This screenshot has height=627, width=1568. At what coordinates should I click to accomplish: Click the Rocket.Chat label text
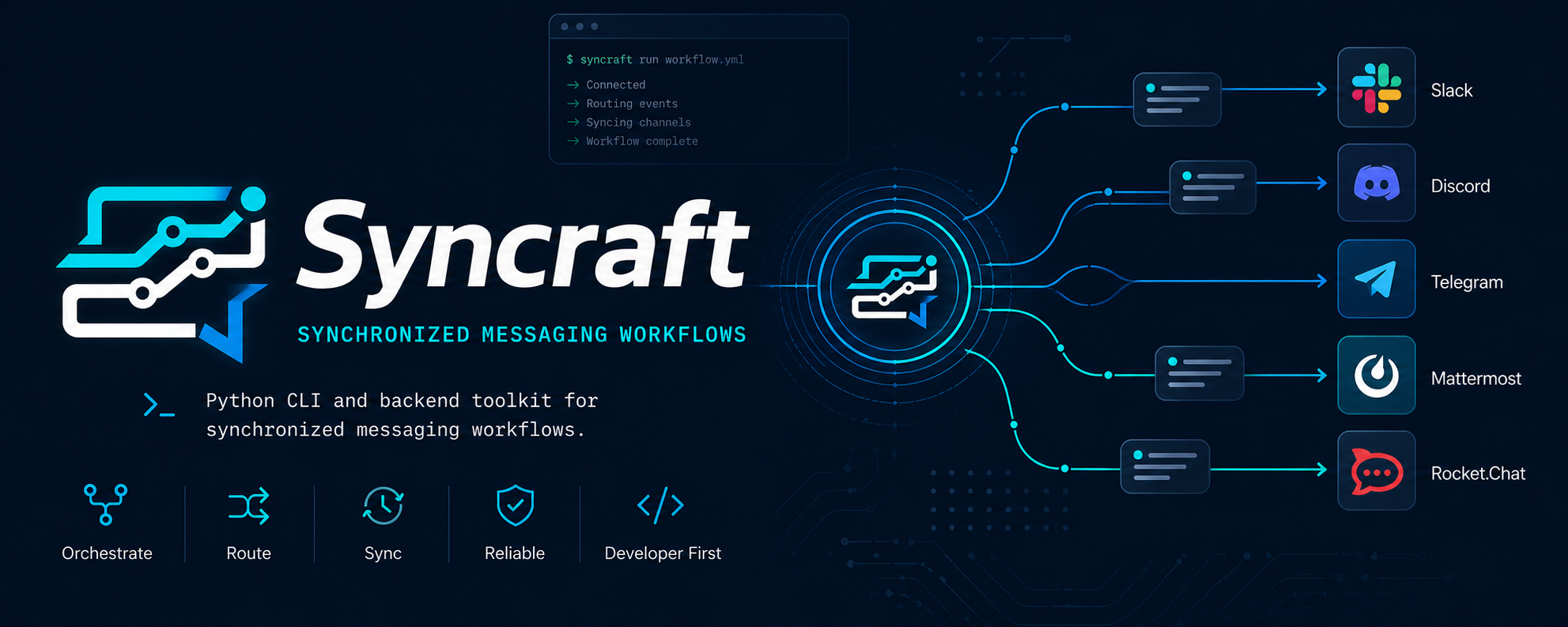point(1478,474)
